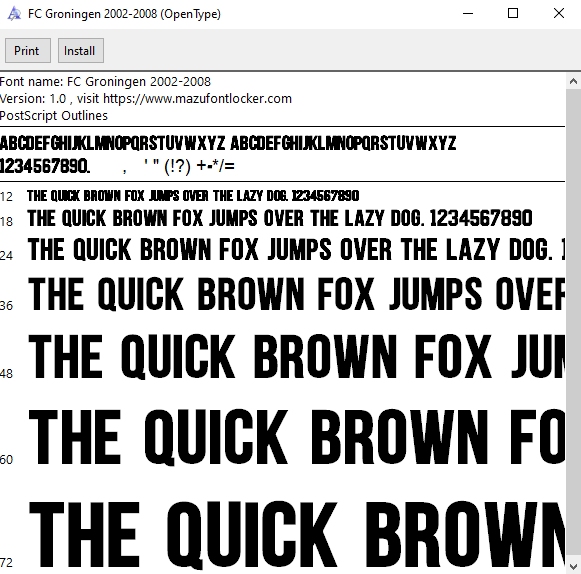Click the 18-point sample sentence

(x=280, y=218)
